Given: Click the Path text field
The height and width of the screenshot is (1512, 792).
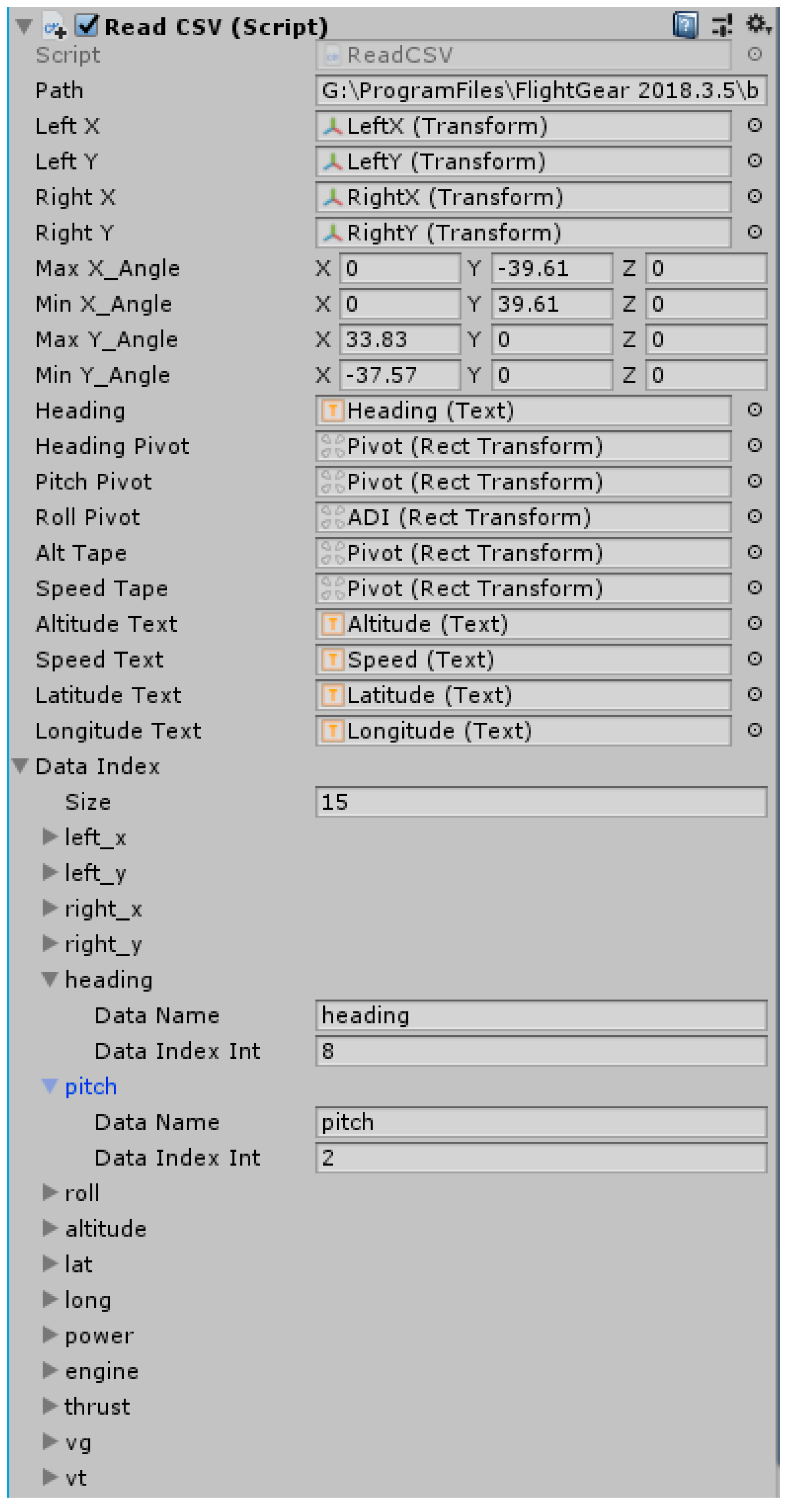Looking at the screenshot, I should click(x=540, y=90).
